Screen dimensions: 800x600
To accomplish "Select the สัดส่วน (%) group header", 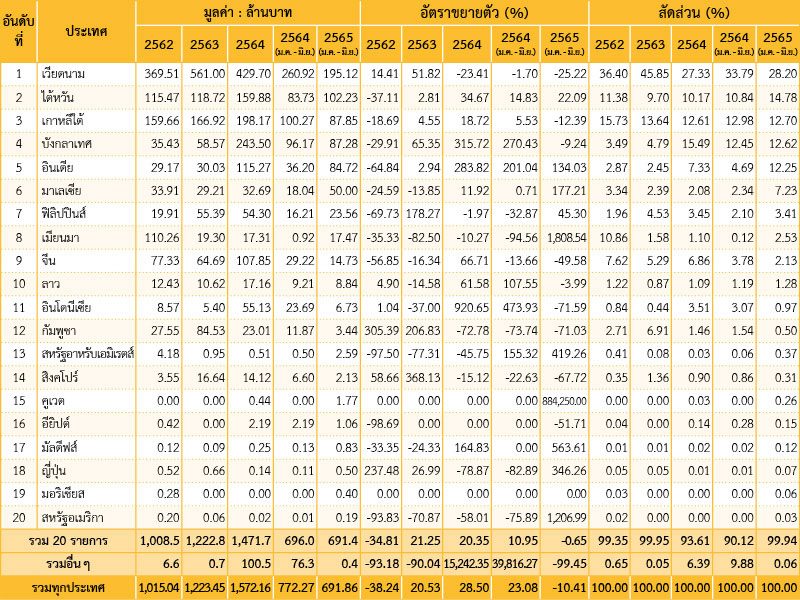I will click(694, 12).
